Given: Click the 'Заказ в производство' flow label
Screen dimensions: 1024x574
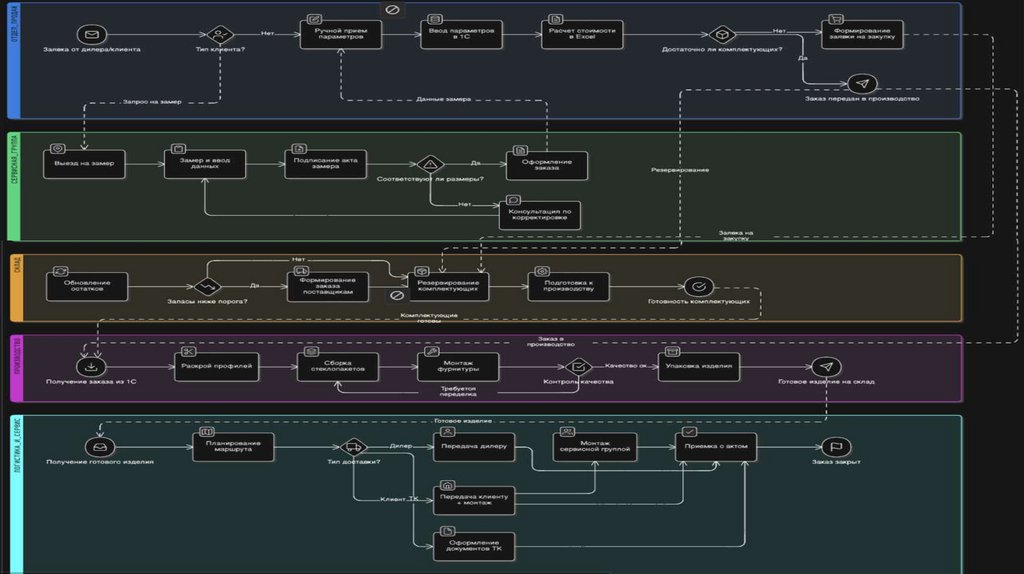Looking at the screenshot, I should point(551,342).
